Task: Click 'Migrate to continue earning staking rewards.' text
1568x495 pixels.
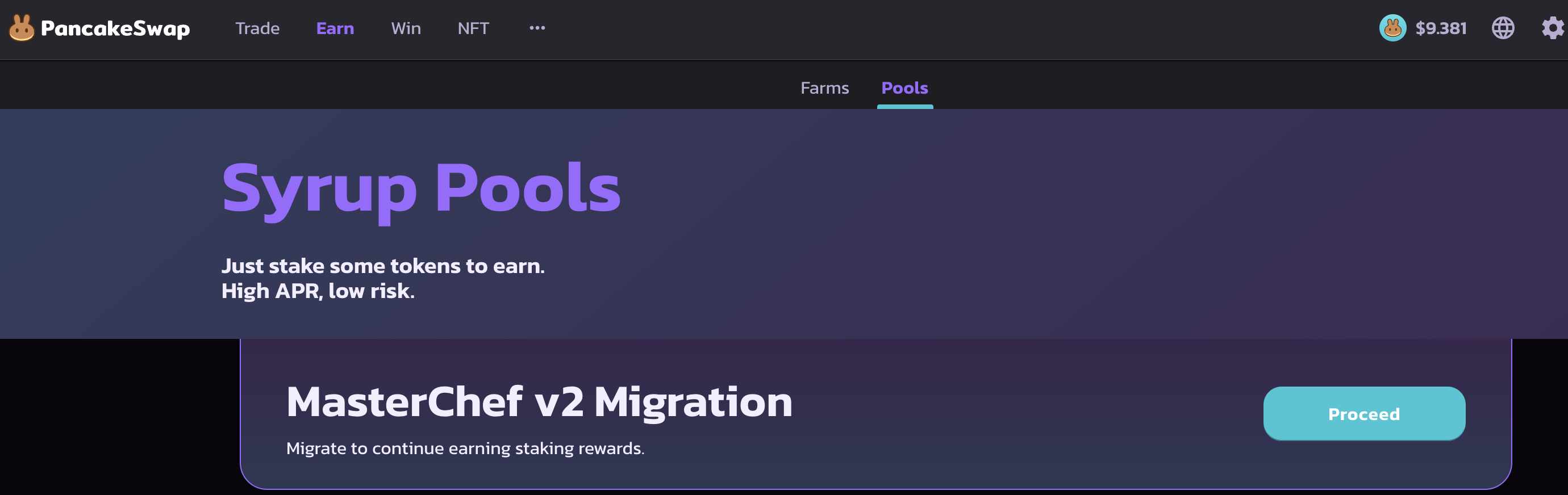Action: [465, 449]
